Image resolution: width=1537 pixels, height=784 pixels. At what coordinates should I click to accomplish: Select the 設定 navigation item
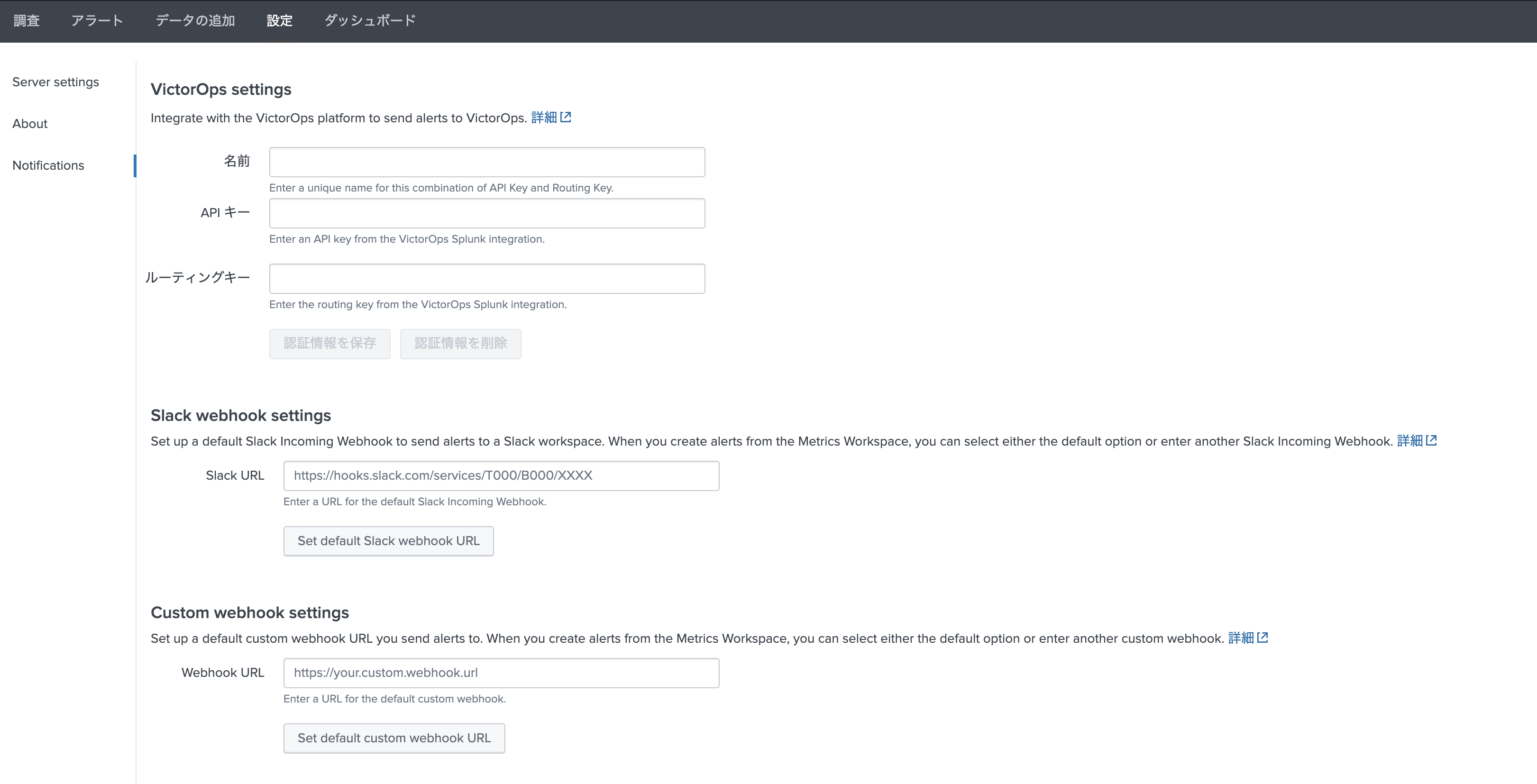[x=279, y=21]
